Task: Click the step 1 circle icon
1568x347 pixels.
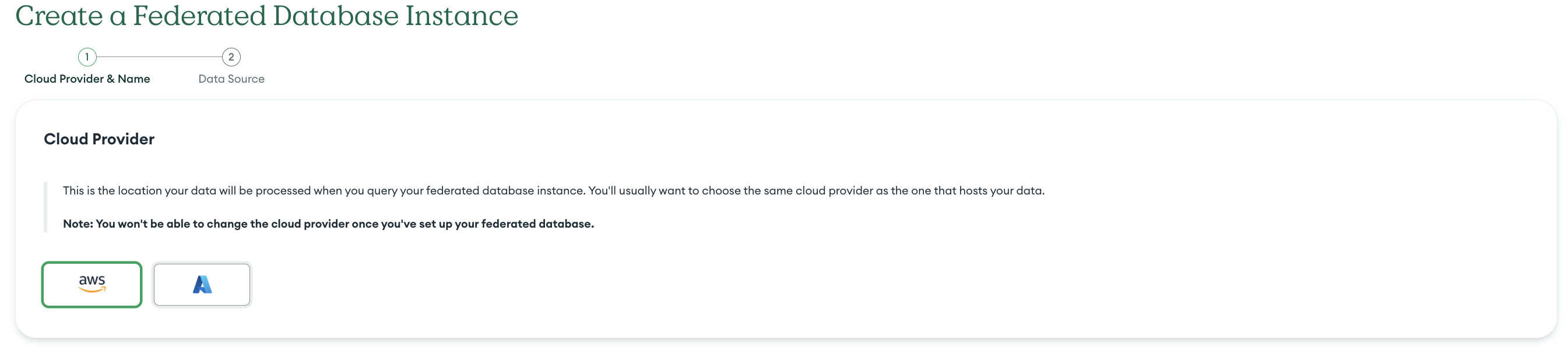Action: 87,57
